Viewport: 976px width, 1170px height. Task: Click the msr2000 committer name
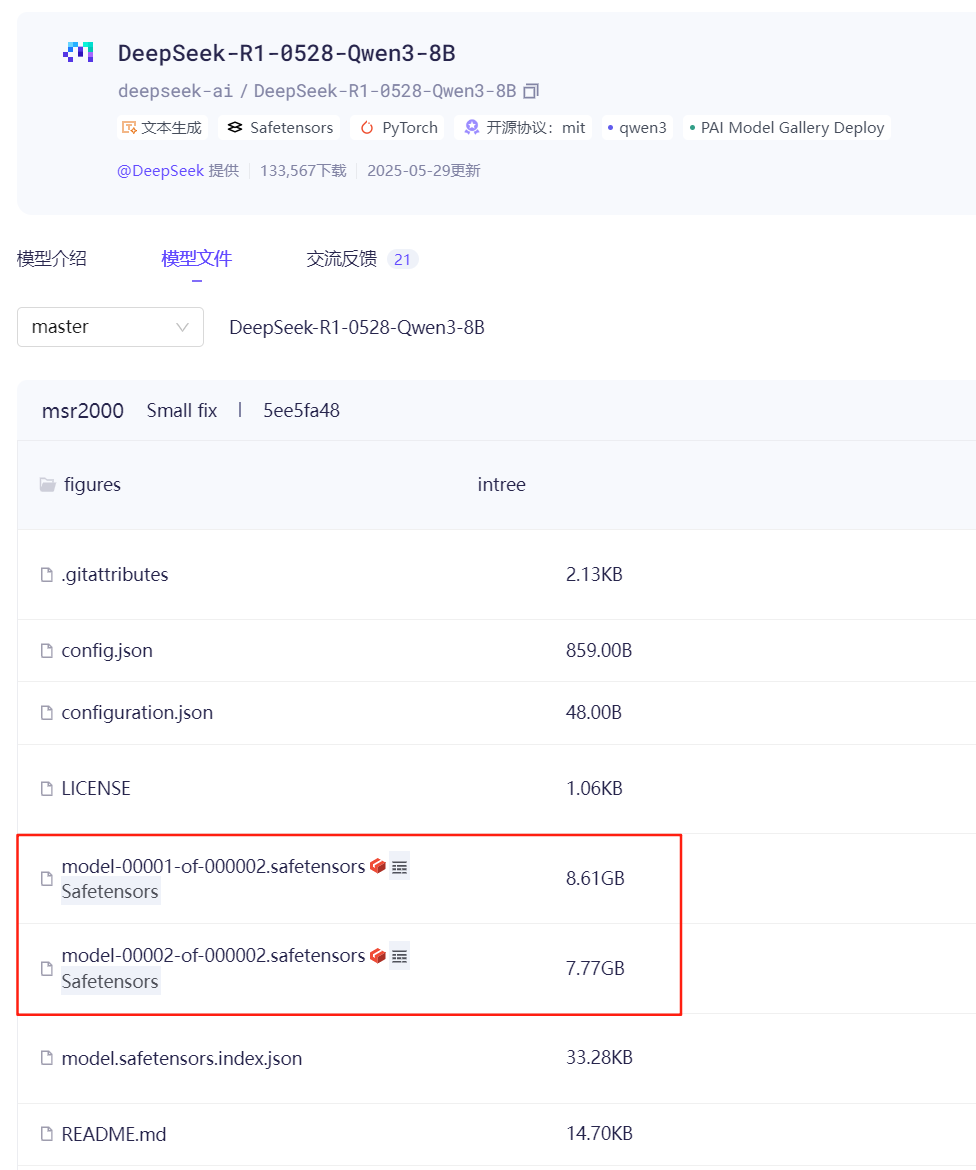click(x=83, y=410)
